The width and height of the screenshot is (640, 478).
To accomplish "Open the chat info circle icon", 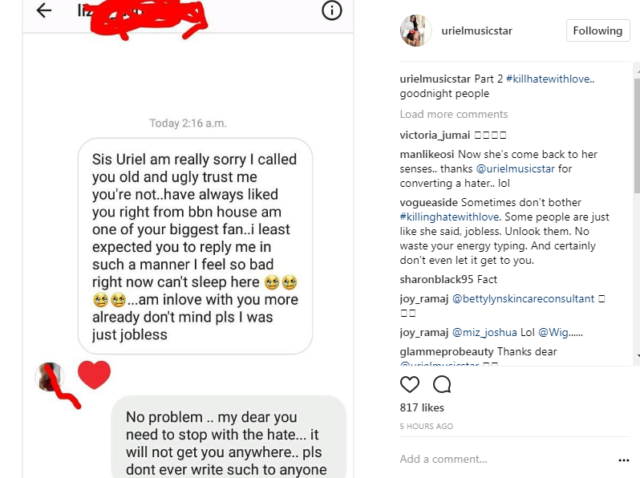I will (x=331, y=11).
